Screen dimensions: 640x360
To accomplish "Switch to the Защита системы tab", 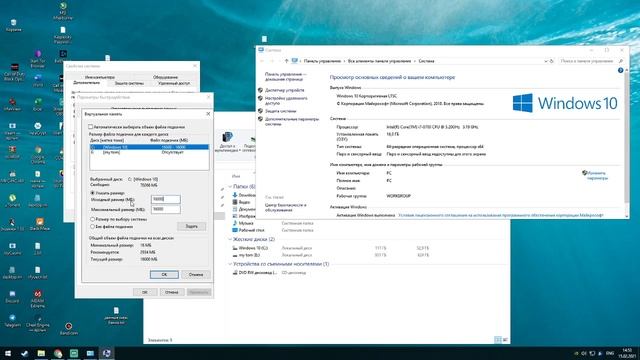I will (129, 83).
